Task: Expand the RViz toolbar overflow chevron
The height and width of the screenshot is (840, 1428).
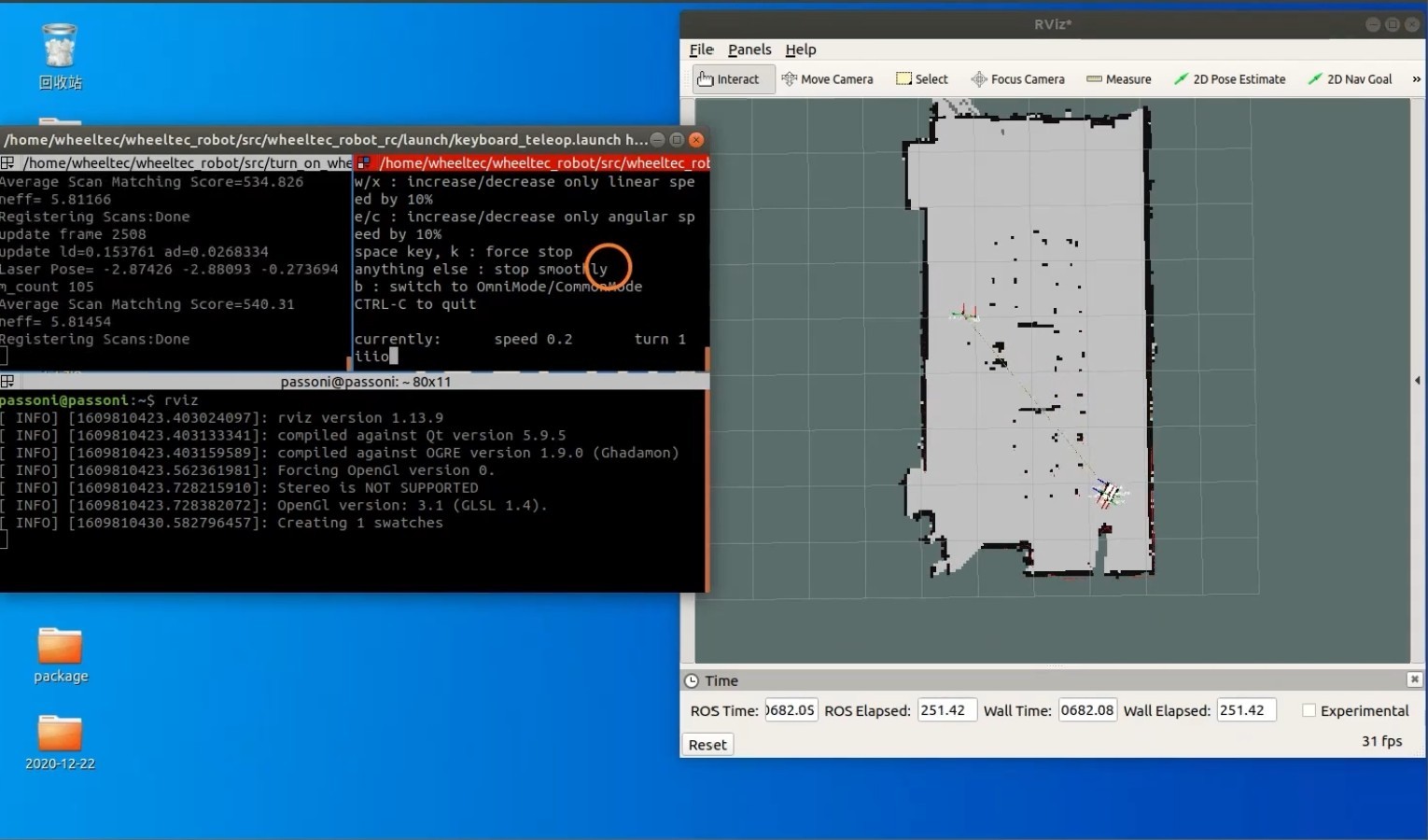Action: (1416, 79)
